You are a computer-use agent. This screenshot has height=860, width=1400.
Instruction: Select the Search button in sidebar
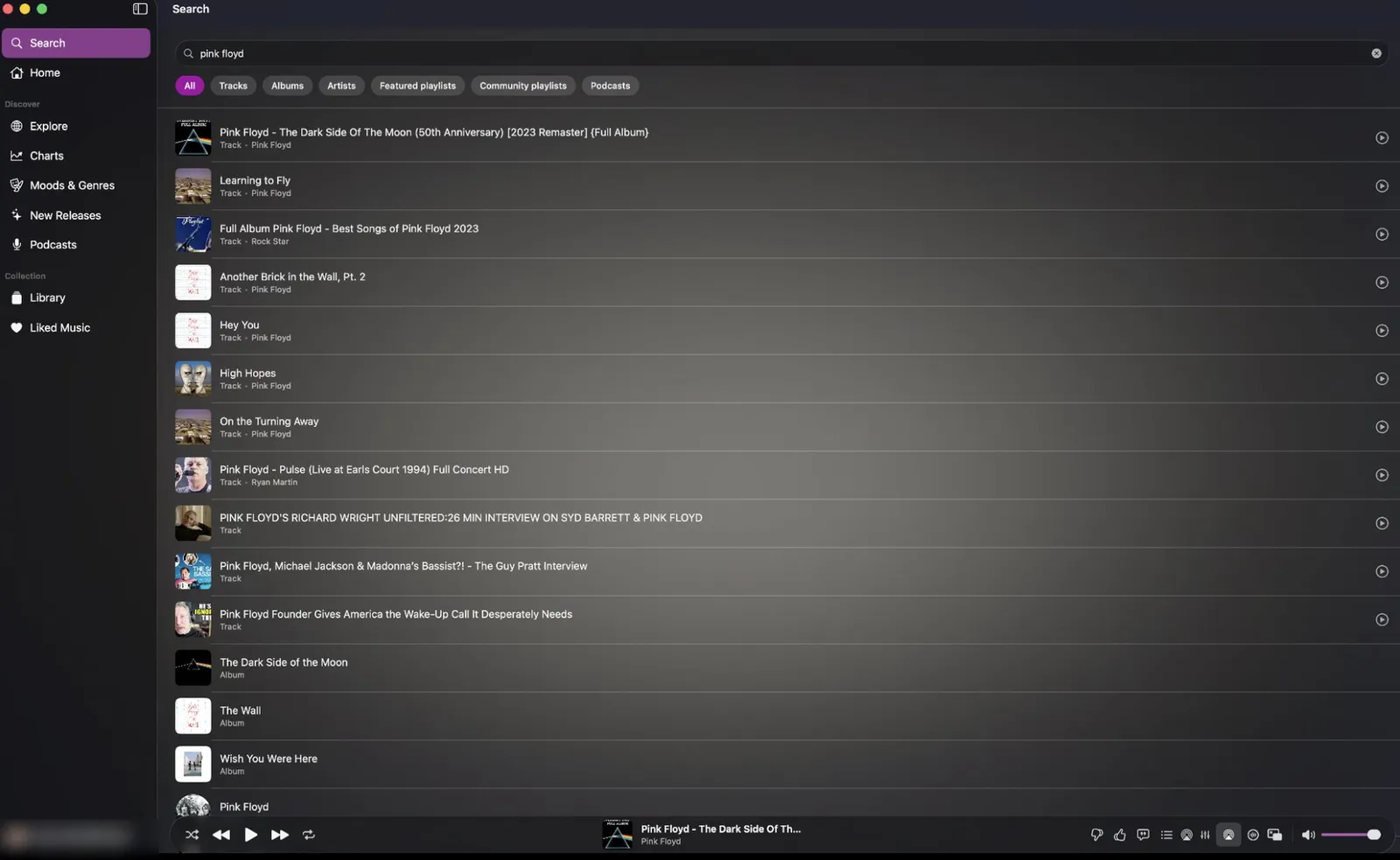tap(76, 43)
